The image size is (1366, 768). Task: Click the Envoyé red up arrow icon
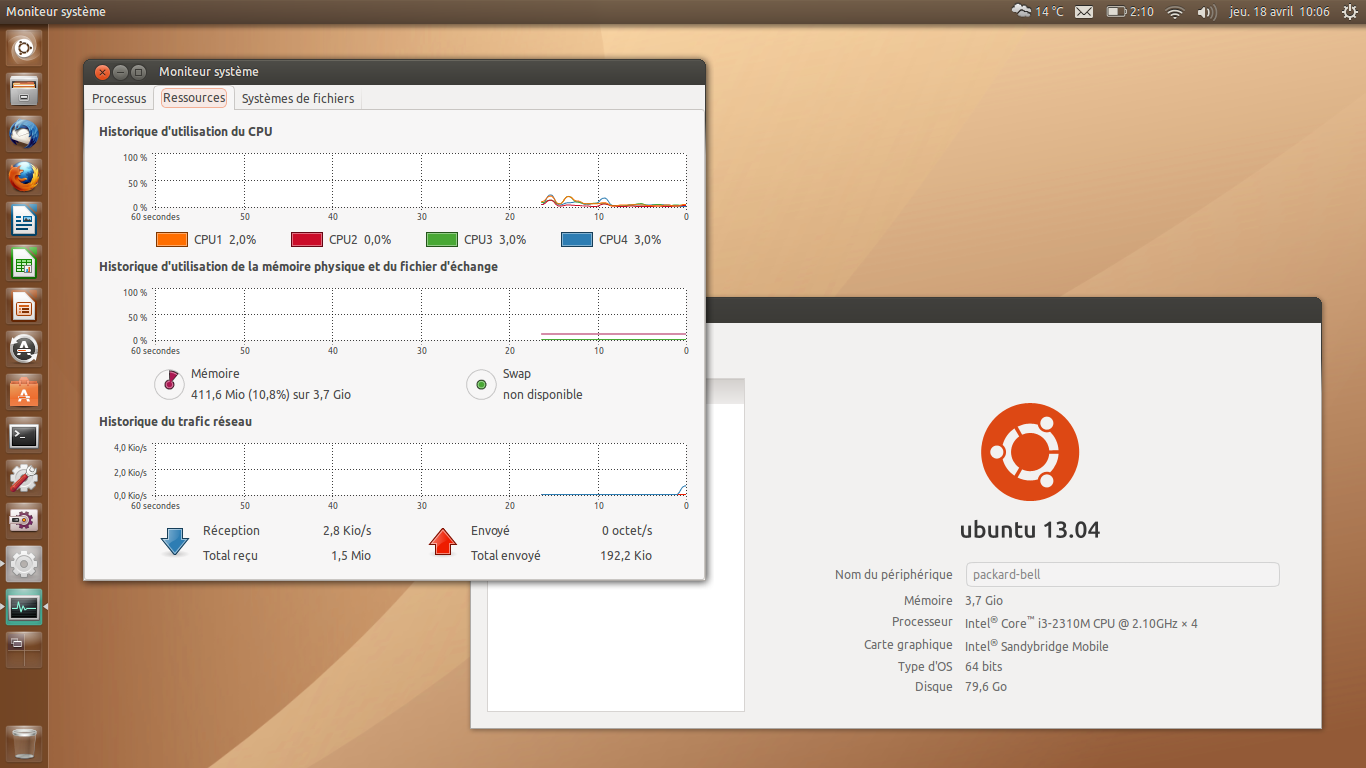[x=443, y=541]
